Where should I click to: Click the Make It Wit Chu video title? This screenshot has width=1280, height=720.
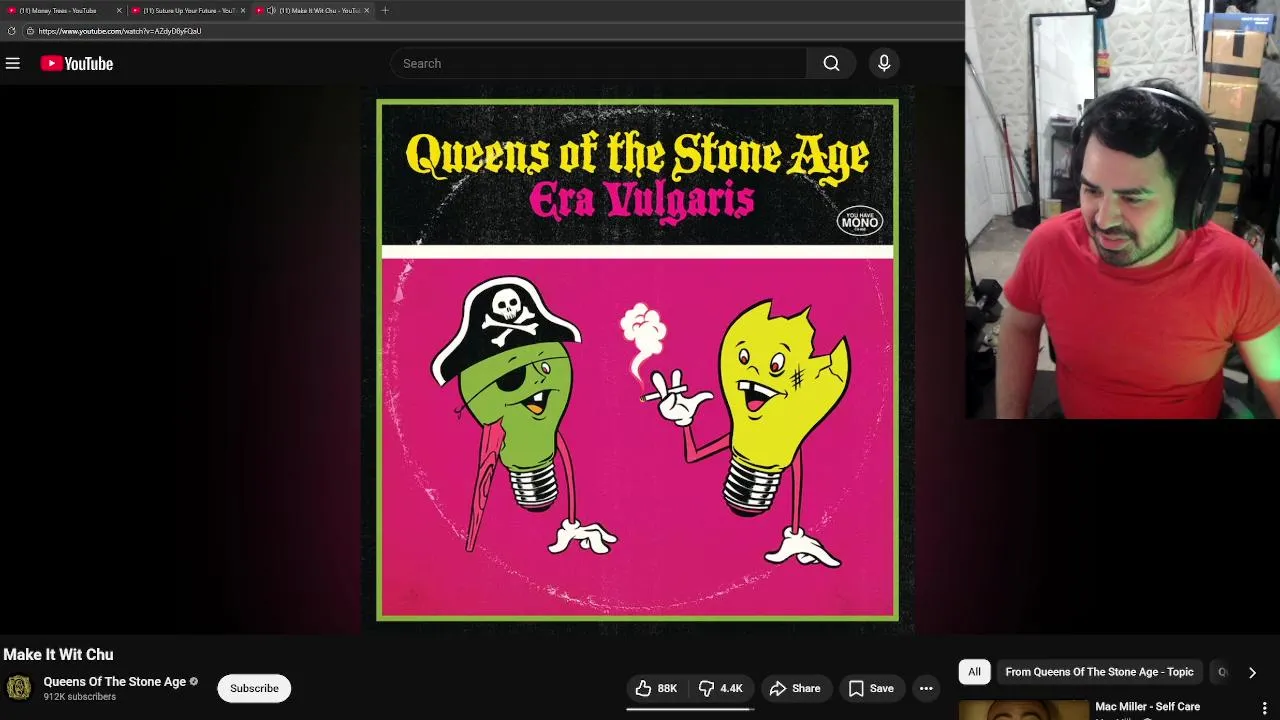58,654
